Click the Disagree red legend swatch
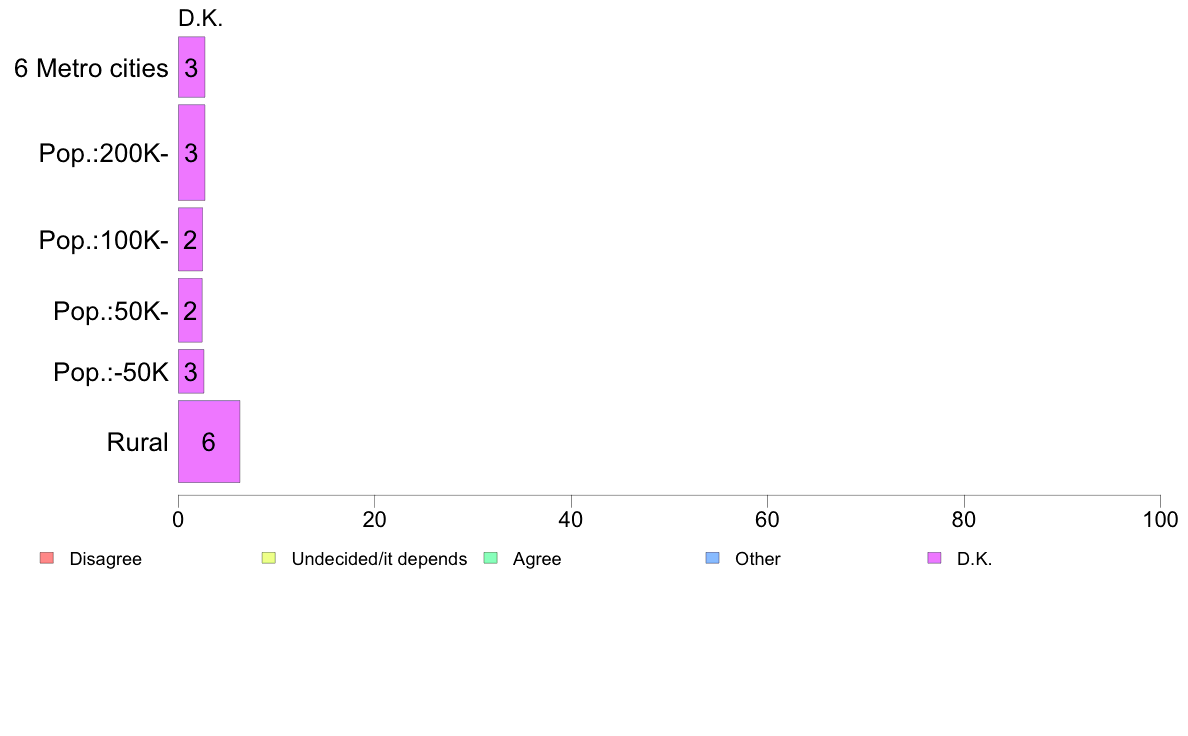 point(47,558)
